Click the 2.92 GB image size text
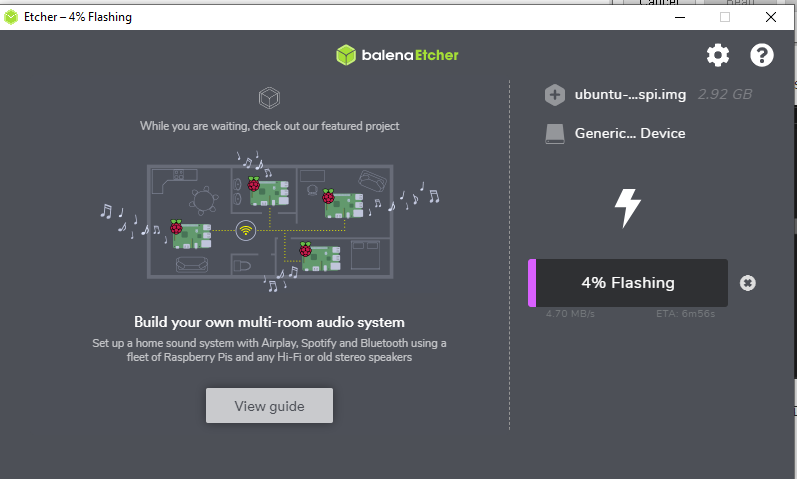This screenshot has height=479, width=797. (x=724, y=95)
